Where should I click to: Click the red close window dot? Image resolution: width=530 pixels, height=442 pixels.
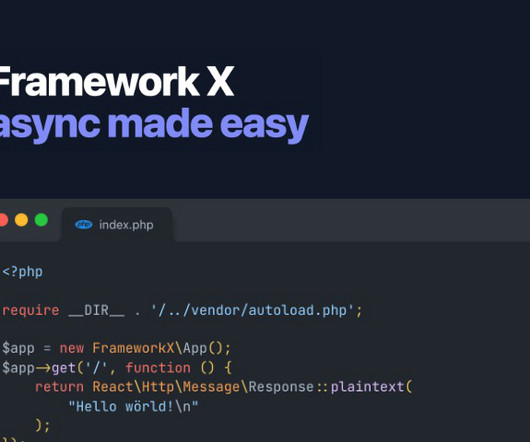[3, 220]
